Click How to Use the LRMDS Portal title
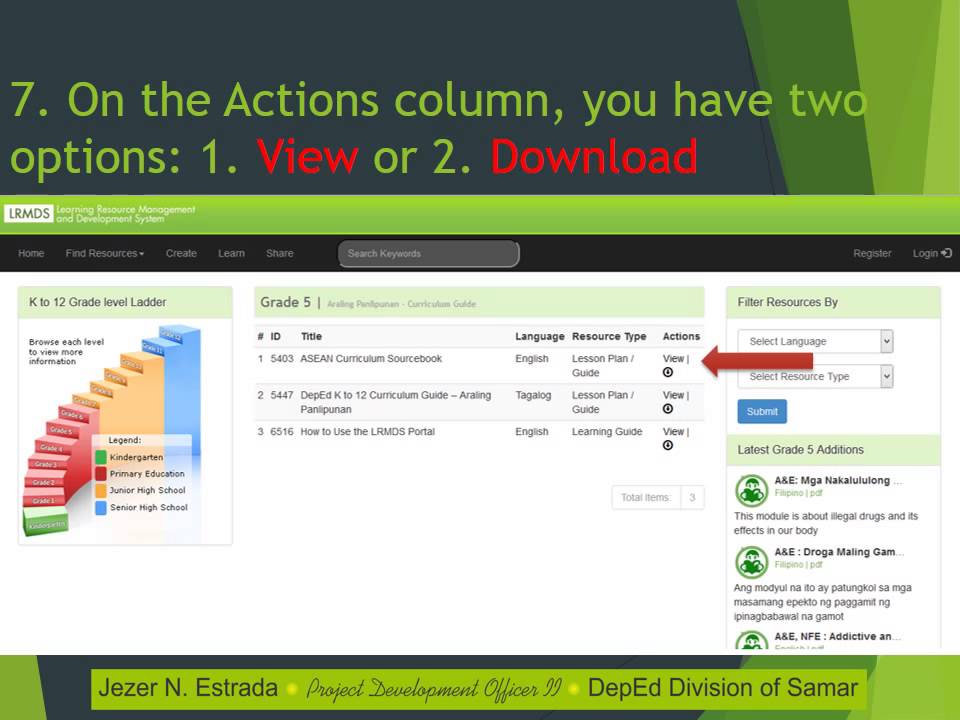This screenshot has height=720, width=960. tap(367, 431)
